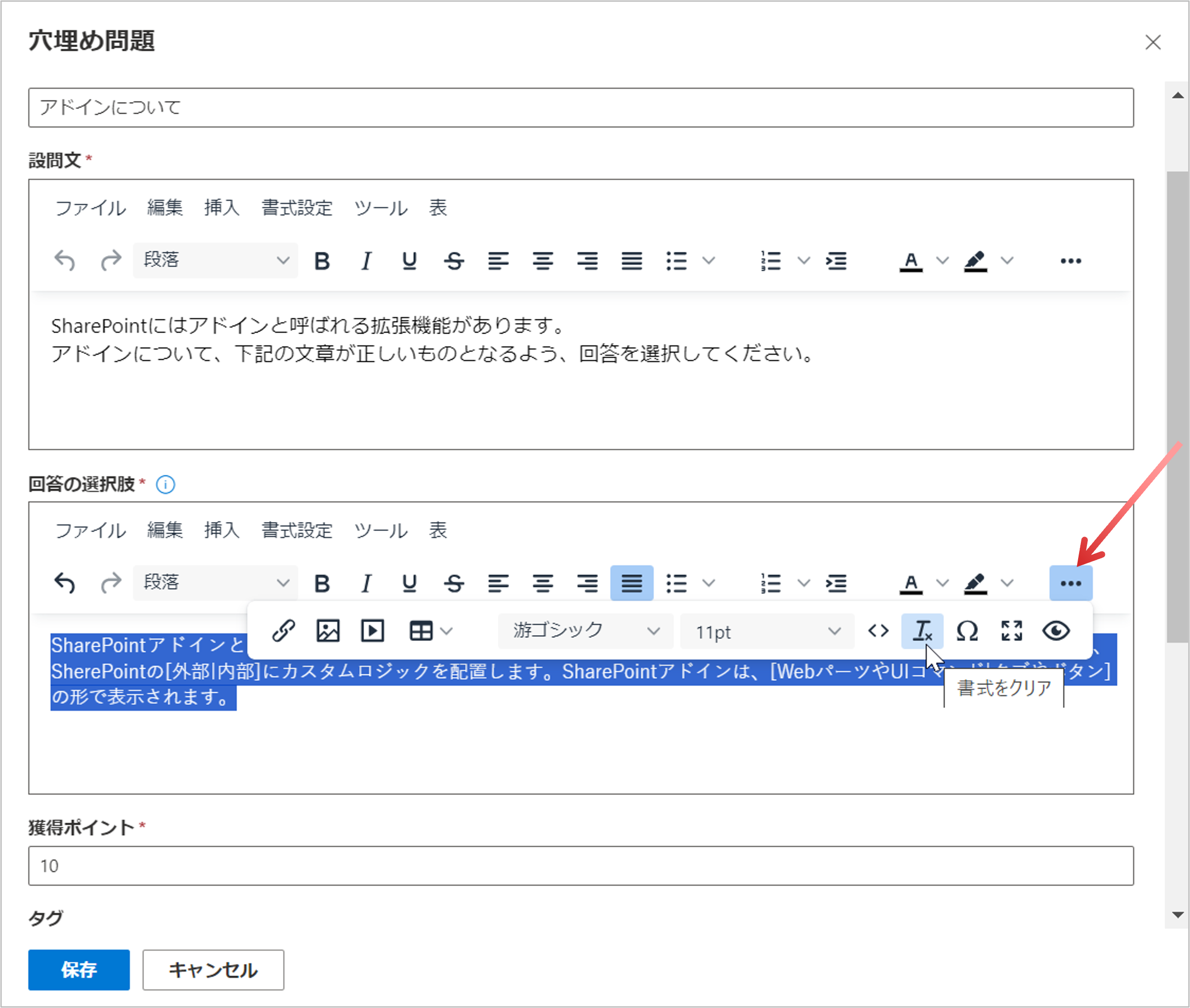Expand table options arrow in overflow toolbar
Image resolution: width=1190 pixels, height=1008 pixels.
click(x=447, y=631)
